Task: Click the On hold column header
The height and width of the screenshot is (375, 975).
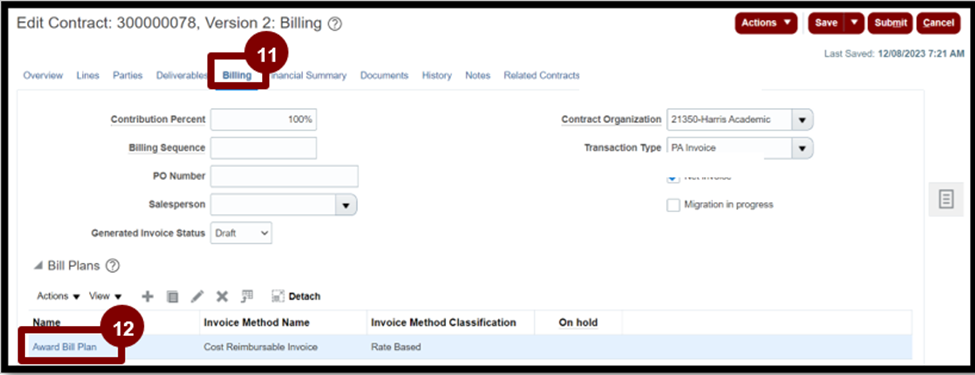Action: [x=578, y=323]
